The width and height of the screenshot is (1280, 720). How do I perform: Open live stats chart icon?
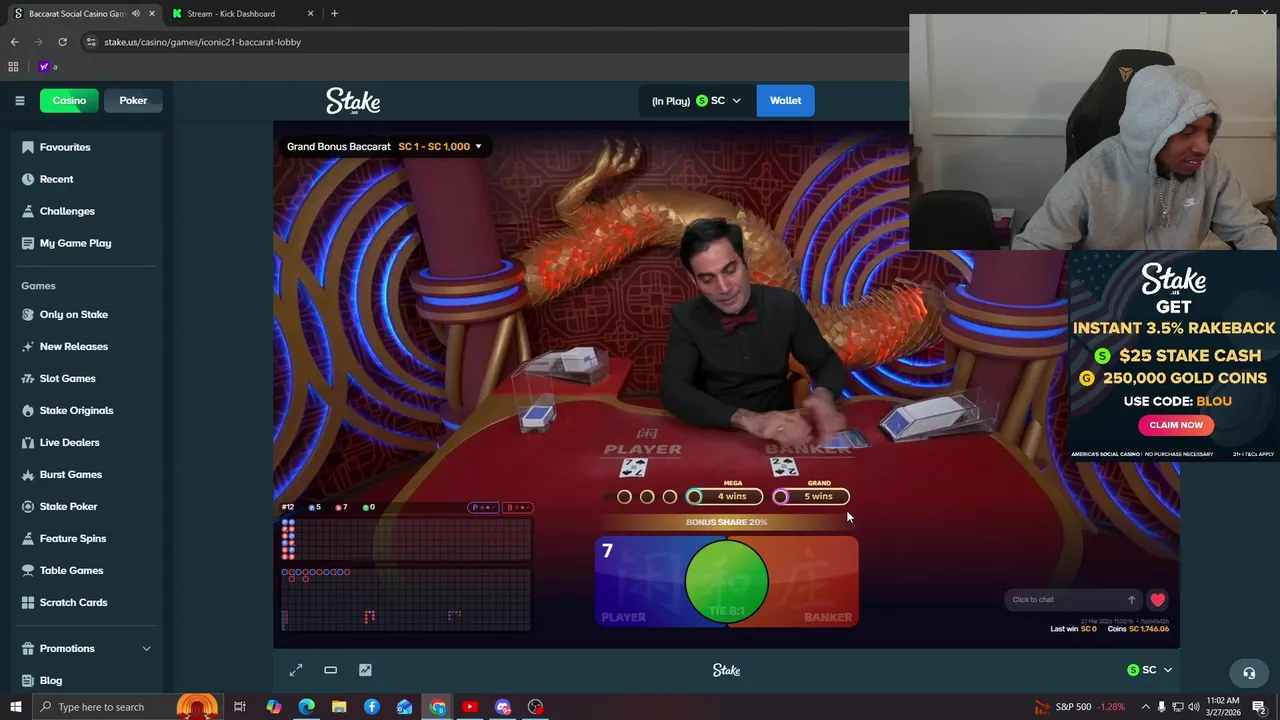(365, 670)
